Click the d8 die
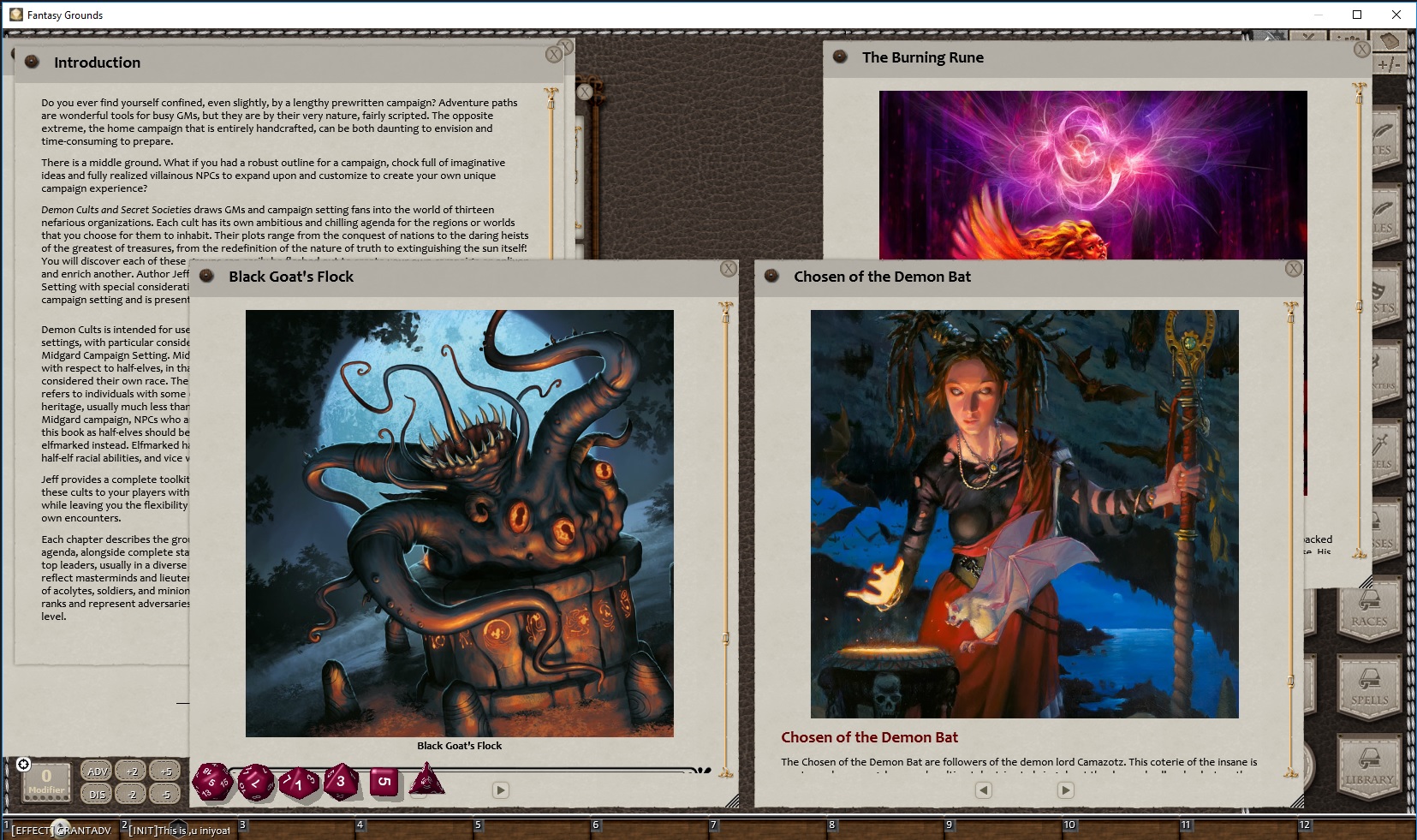Viewport: 1417px width, 840px height. [341, 781]
